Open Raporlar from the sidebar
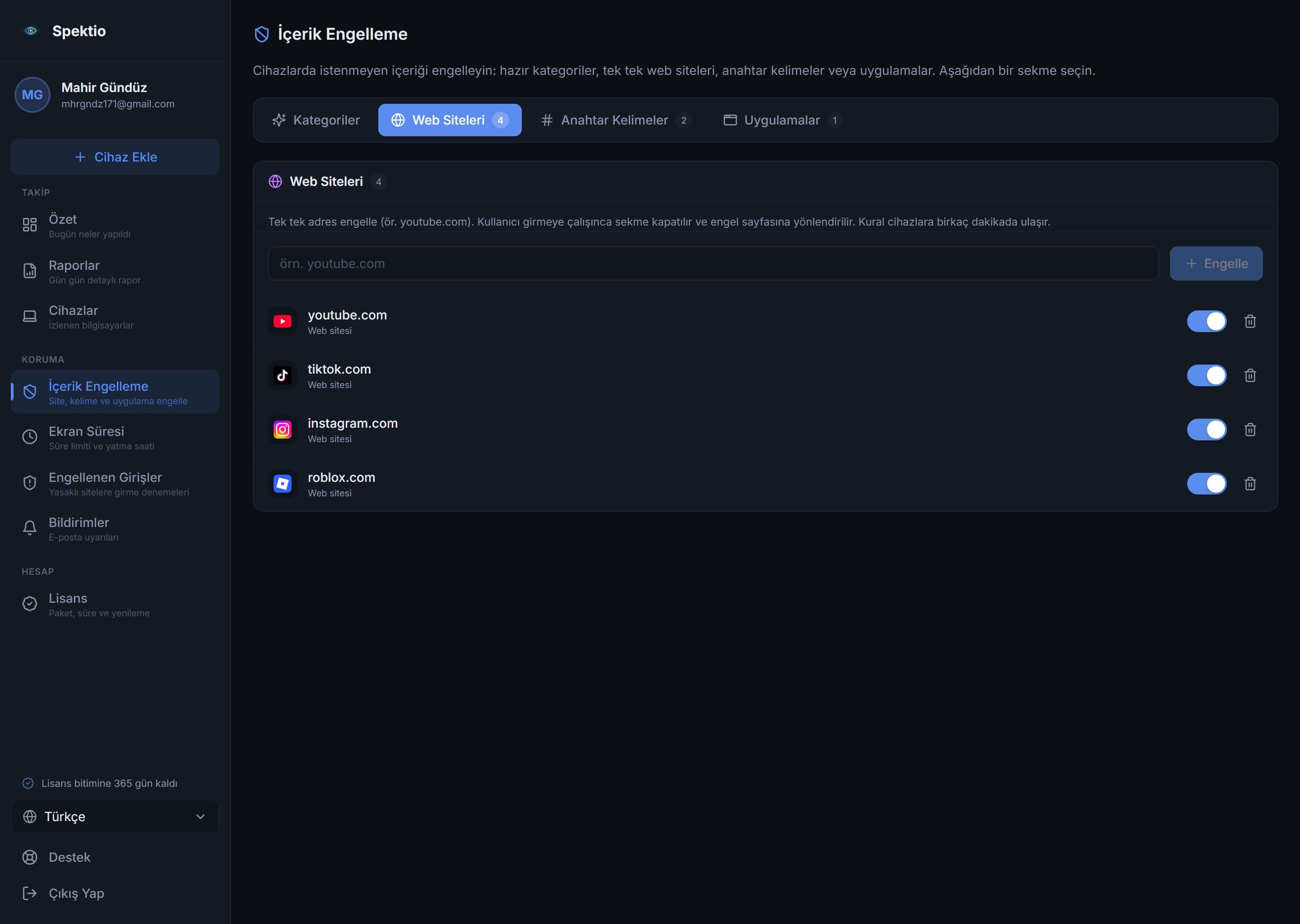Screen dimensions: 1300x924 [115, 272]
